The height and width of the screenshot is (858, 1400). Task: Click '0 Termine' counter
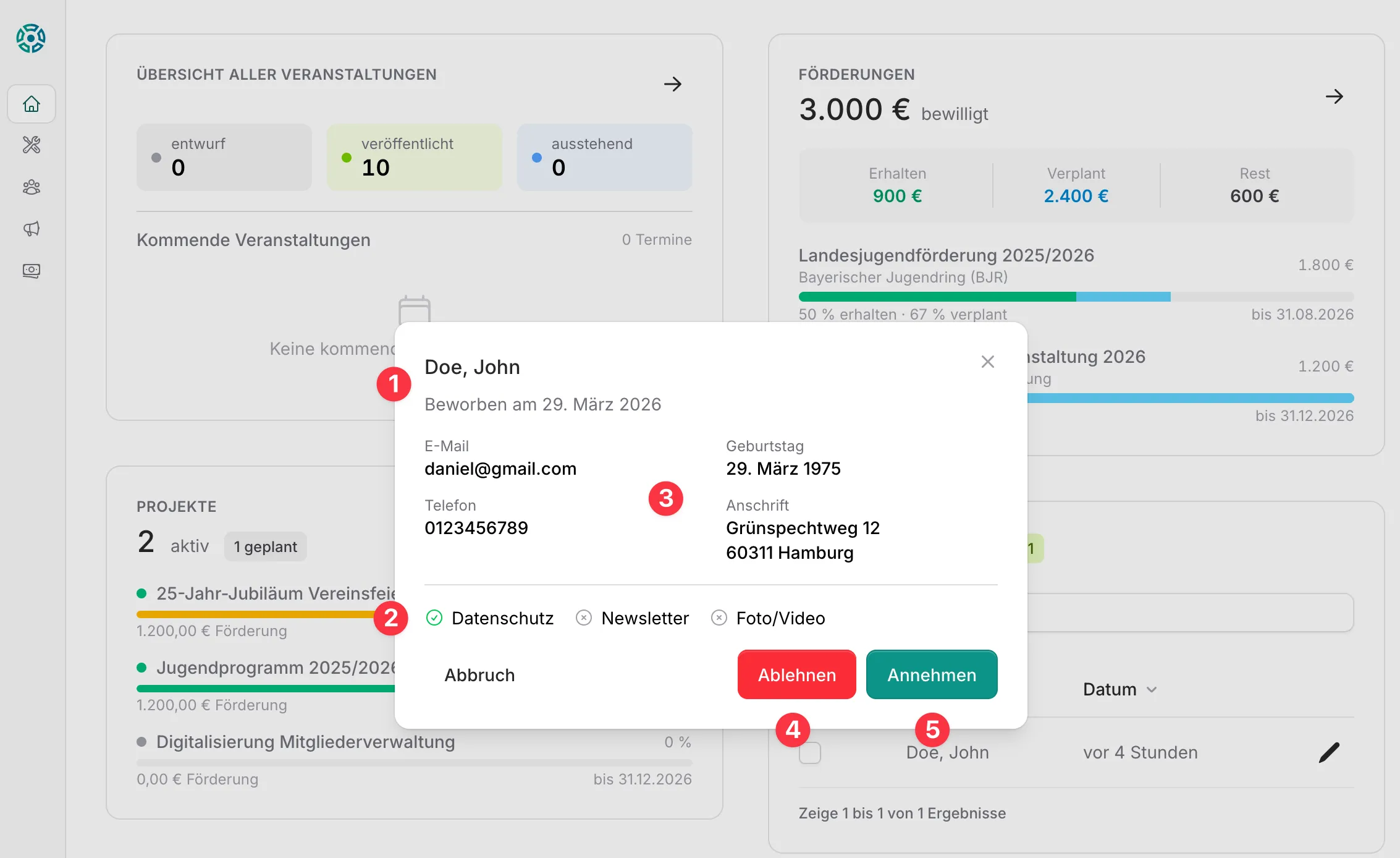(x=657, y=239)
